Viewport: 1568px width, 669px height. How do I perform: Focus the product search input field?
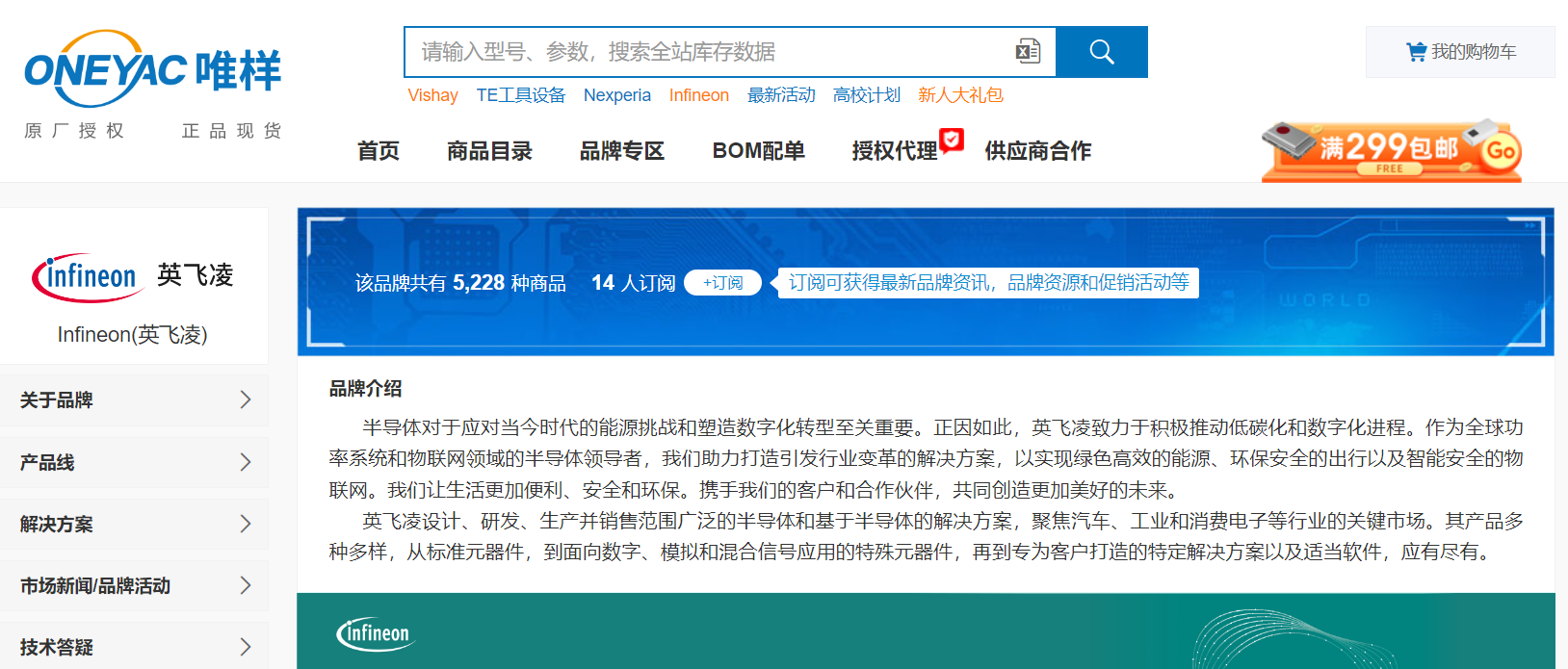(708, 52)
